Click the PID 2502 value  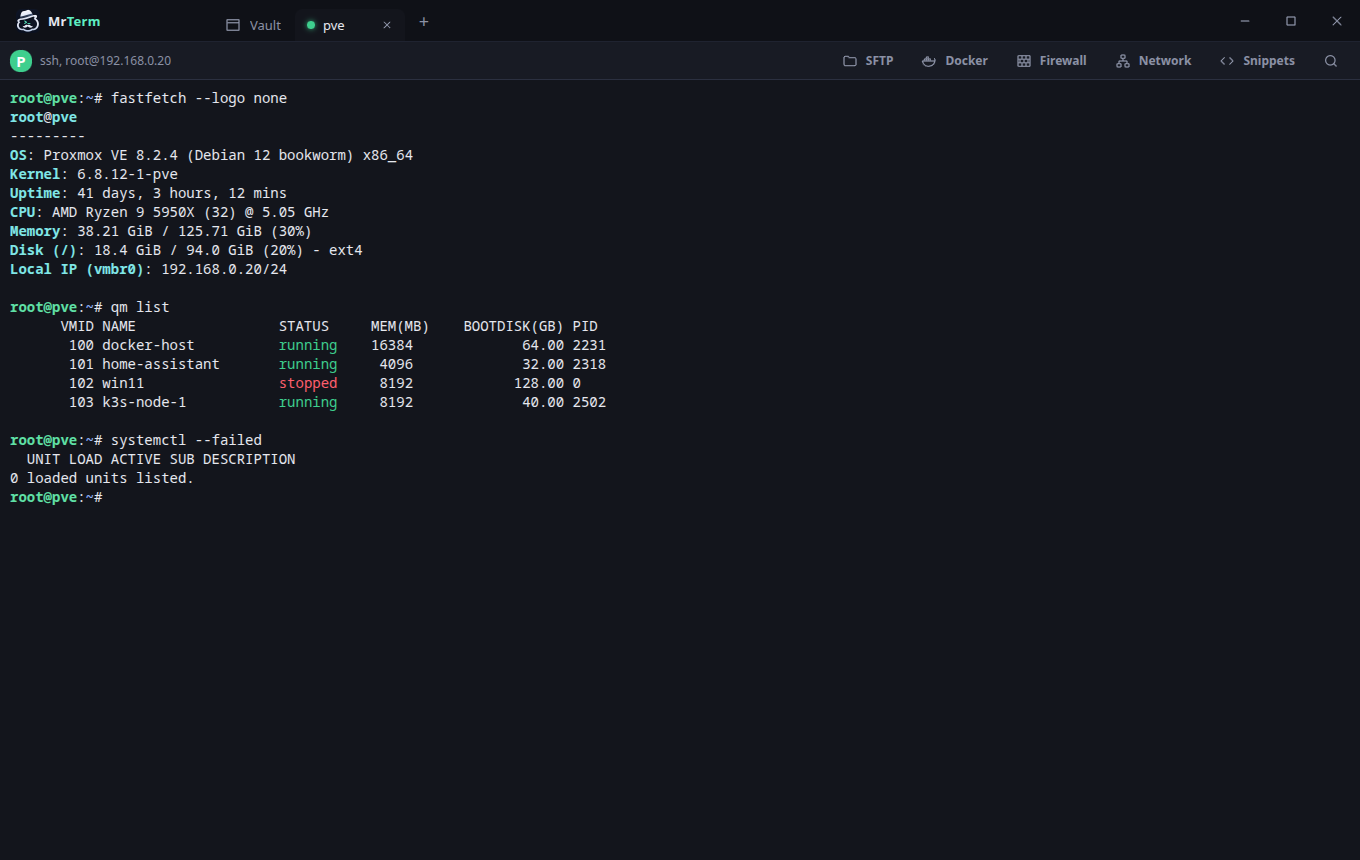[x=589, y=402]
